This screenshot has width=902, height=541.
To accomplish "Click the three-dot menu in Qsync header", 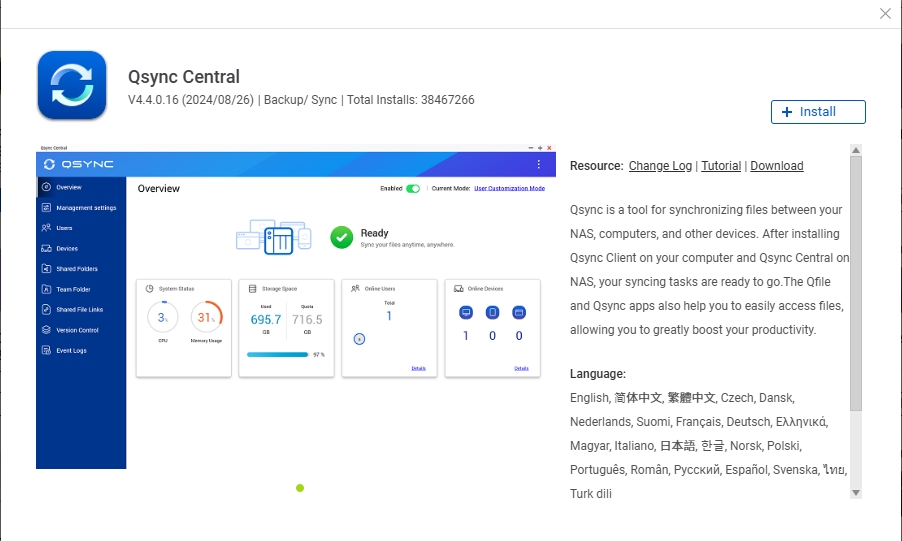I will tap(538, 164).
